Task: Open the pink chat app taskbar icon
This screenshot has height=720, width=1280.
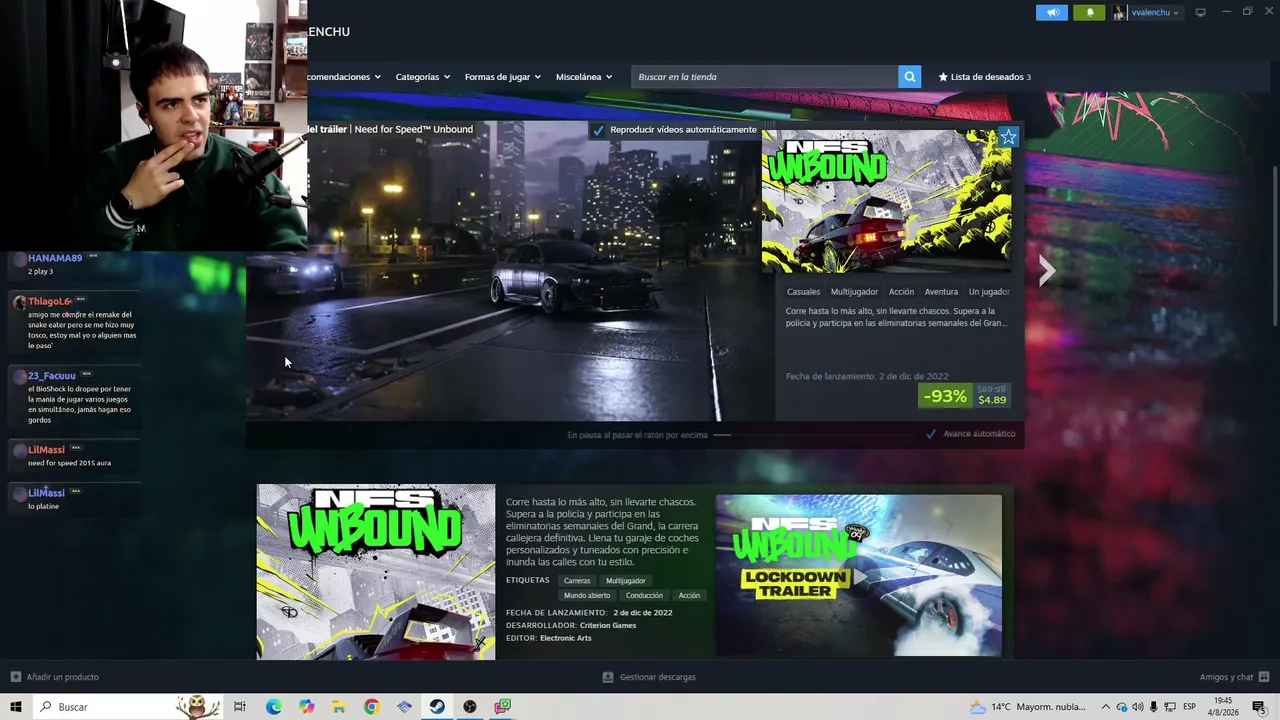Action: (x=503, y=707)
